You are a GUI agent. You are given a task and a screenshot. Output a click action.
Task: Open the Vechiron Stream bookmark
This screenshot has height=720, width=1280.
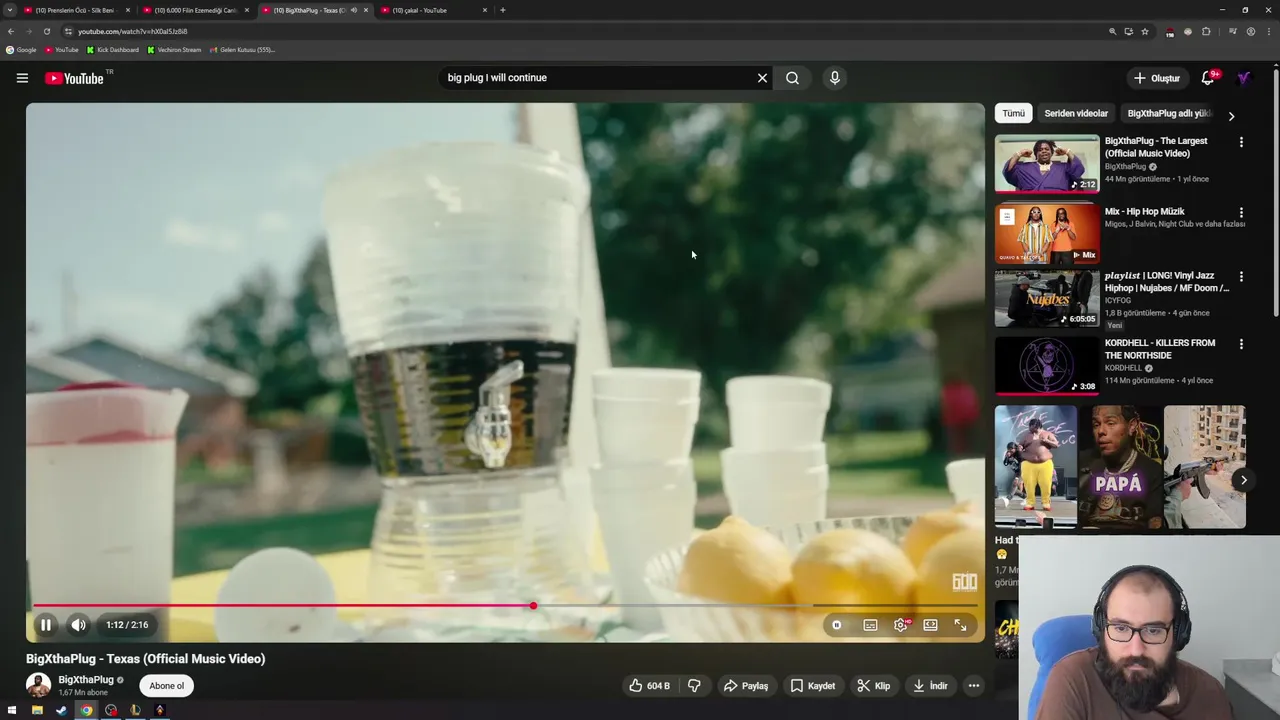tap(174, 50)
